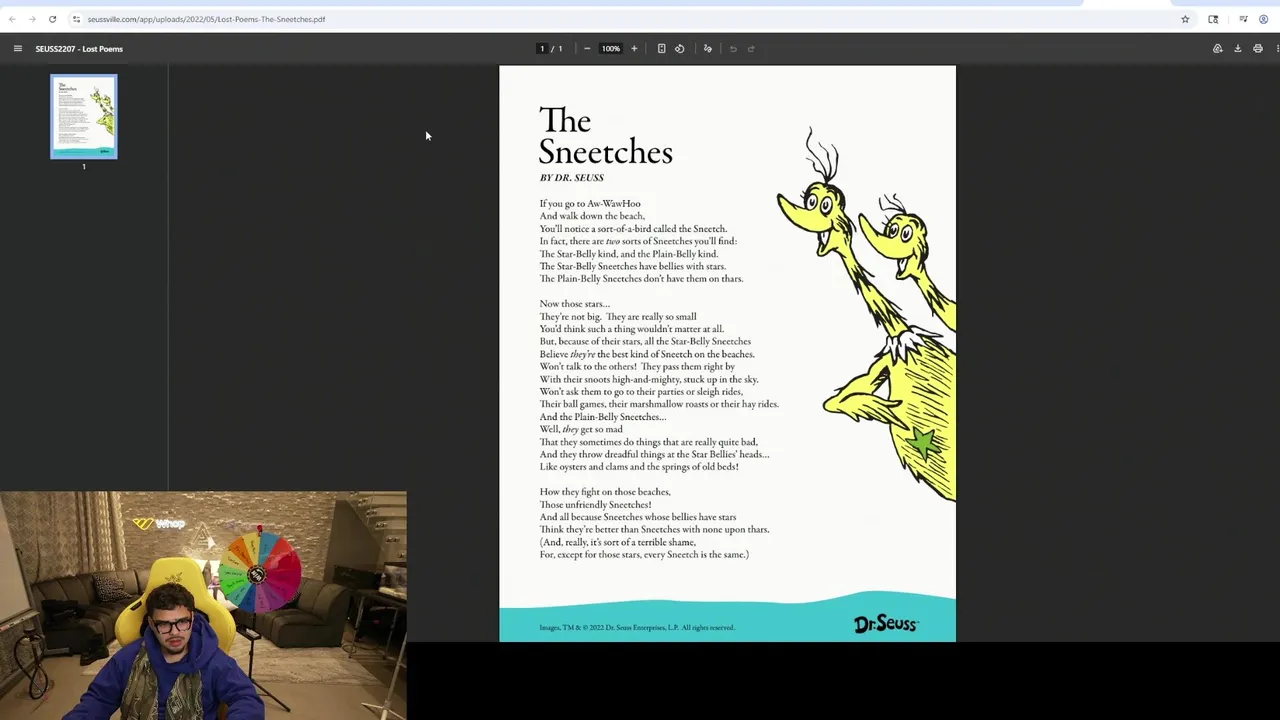Viewport: 1280px width, 720px height.
Task: Click the line 'Now those stars...'
Action: click(x=575, y=304)
